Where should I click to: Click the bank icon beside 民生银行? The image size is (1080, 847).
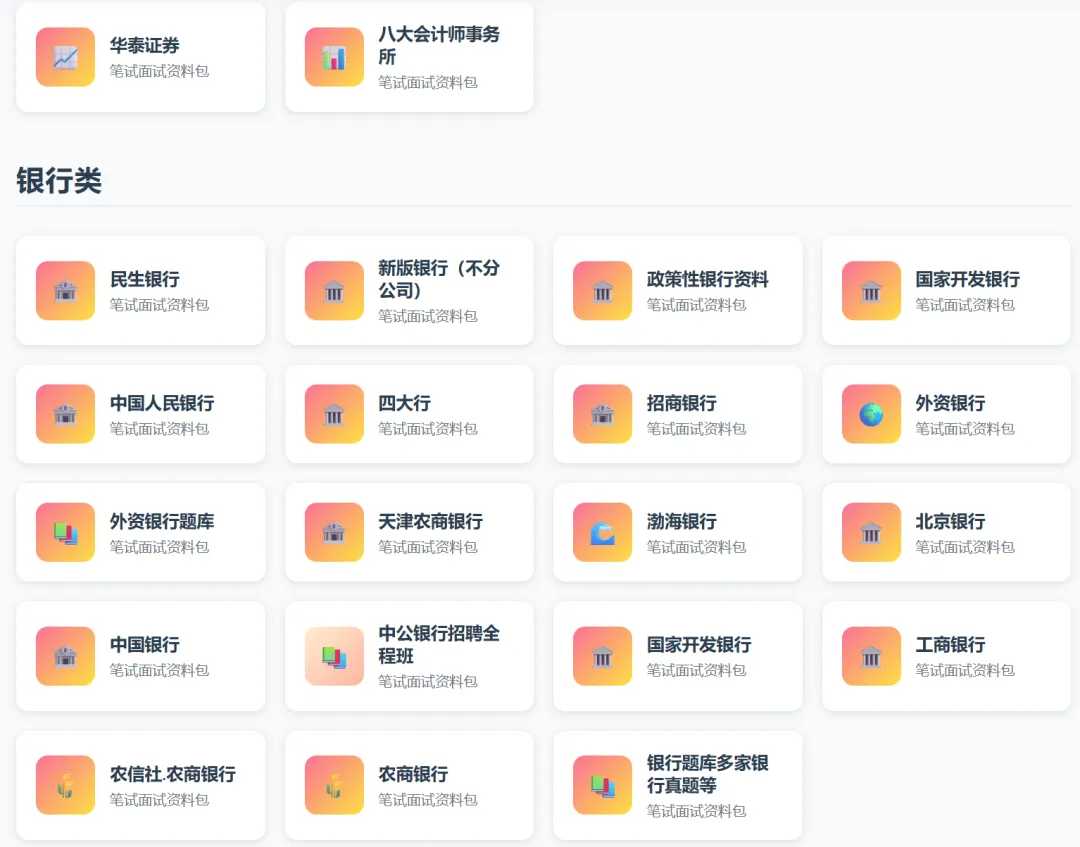click(65, 291)
